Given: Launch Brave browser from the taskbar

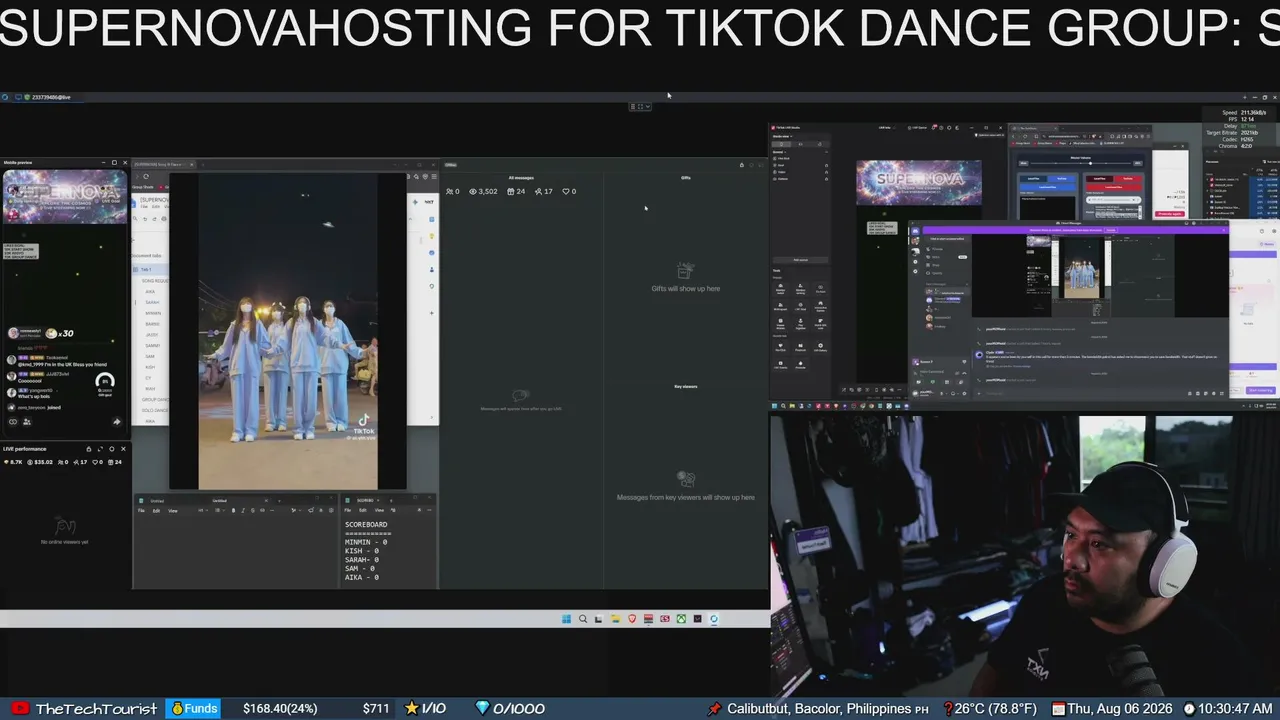Looking at the screenshot, I should click(x=631, y=619).
